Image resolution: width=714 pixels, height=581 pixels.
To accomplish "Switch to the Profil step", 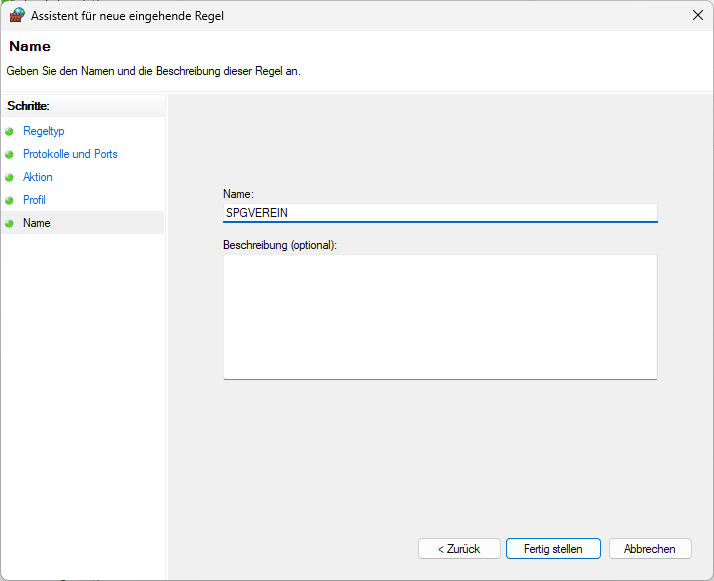I will coord(34,200).
